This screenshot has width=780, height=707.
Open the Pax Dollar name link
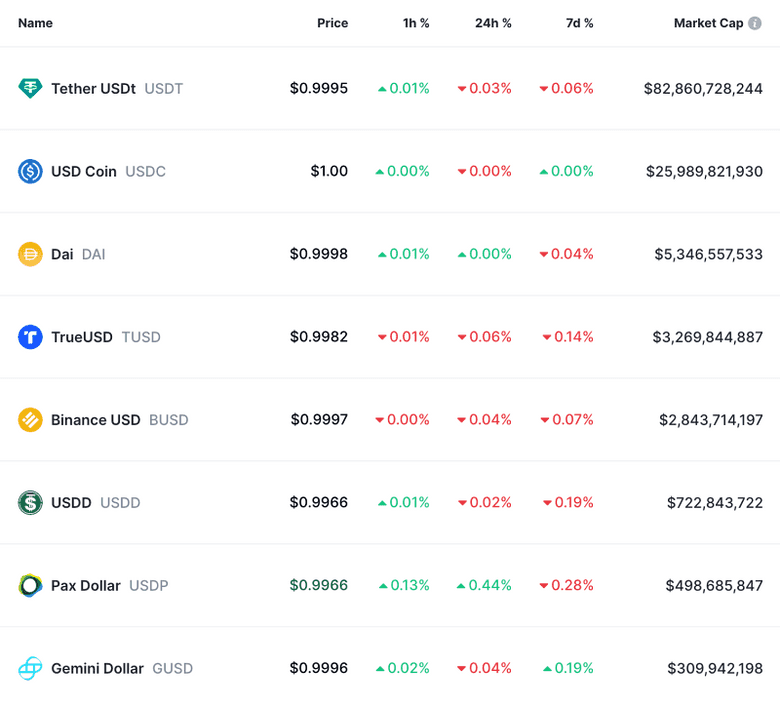tap(86, 585)
